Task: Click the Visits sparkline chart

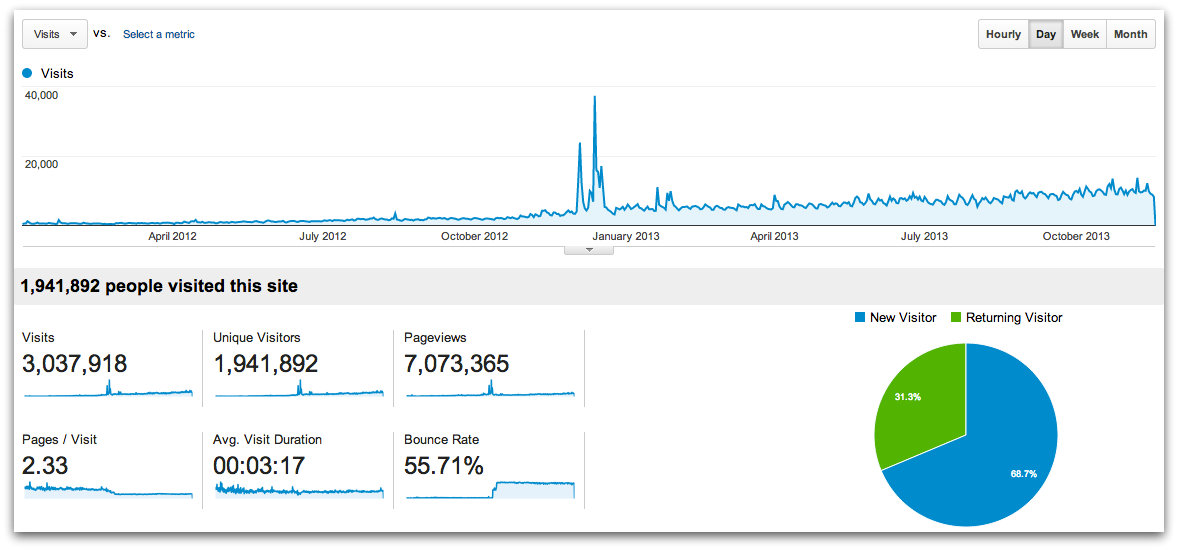Action: tap(108, 390)
